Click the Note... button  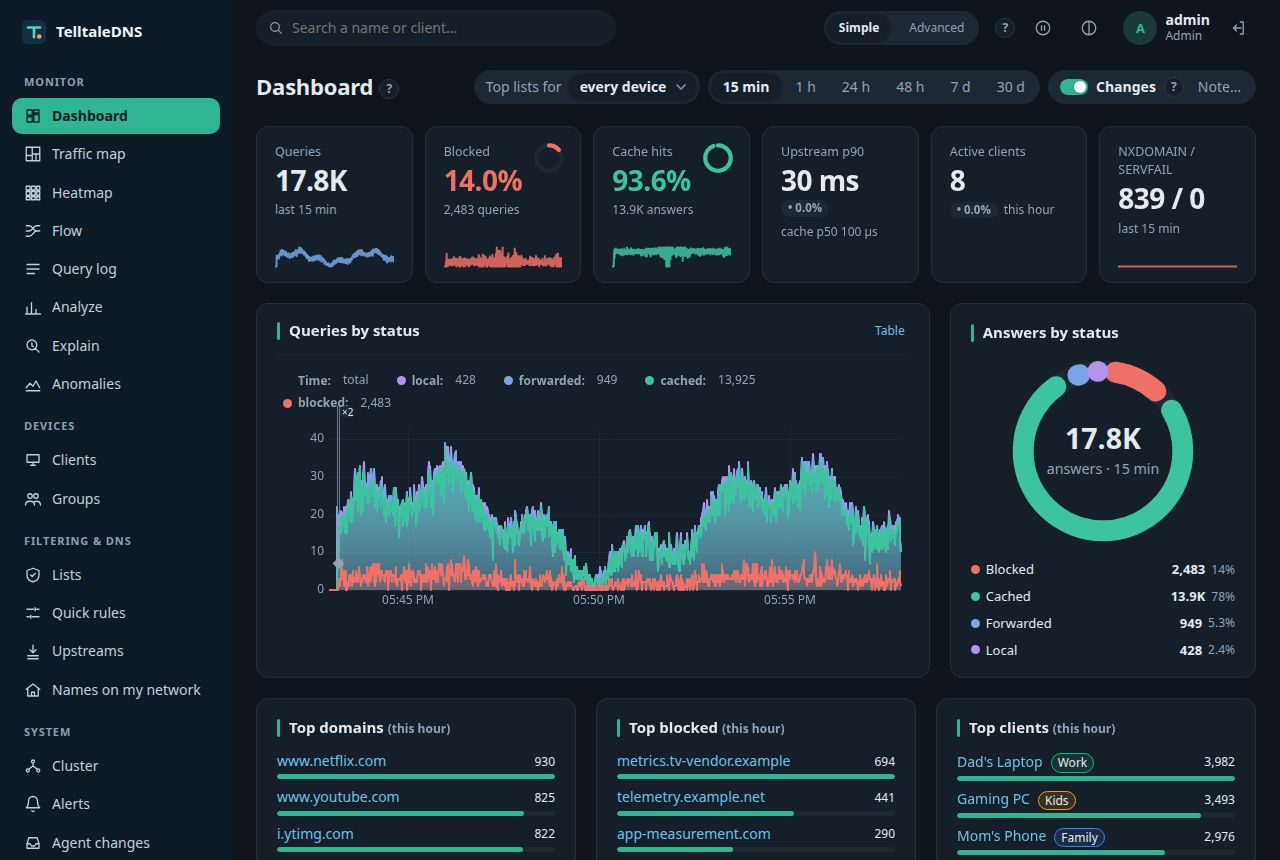(x=1219, y=87)
